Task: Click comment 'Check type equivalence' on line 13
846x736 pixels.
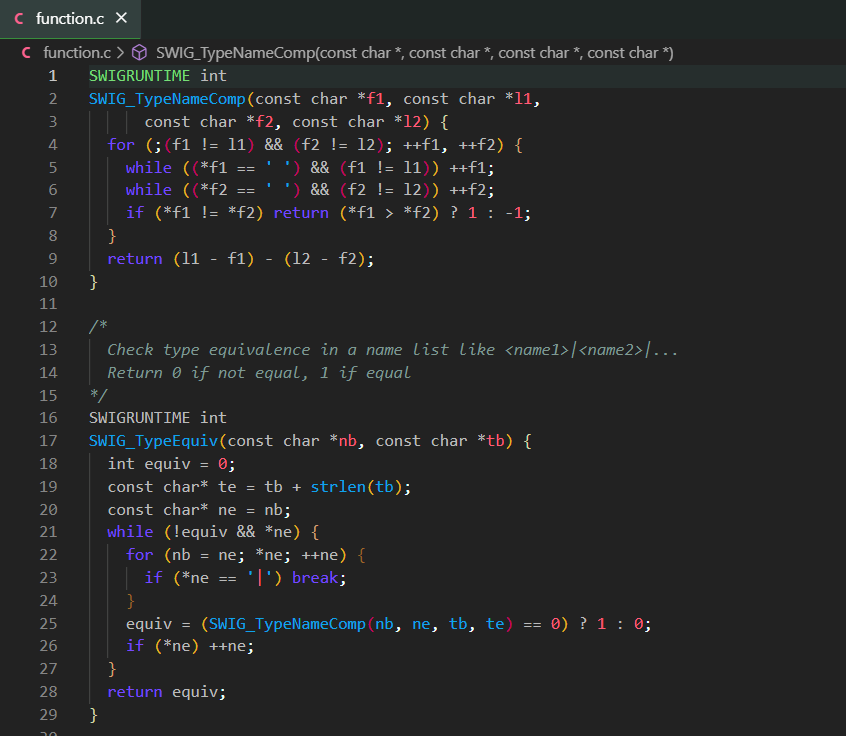Action: tap(209, 350)
